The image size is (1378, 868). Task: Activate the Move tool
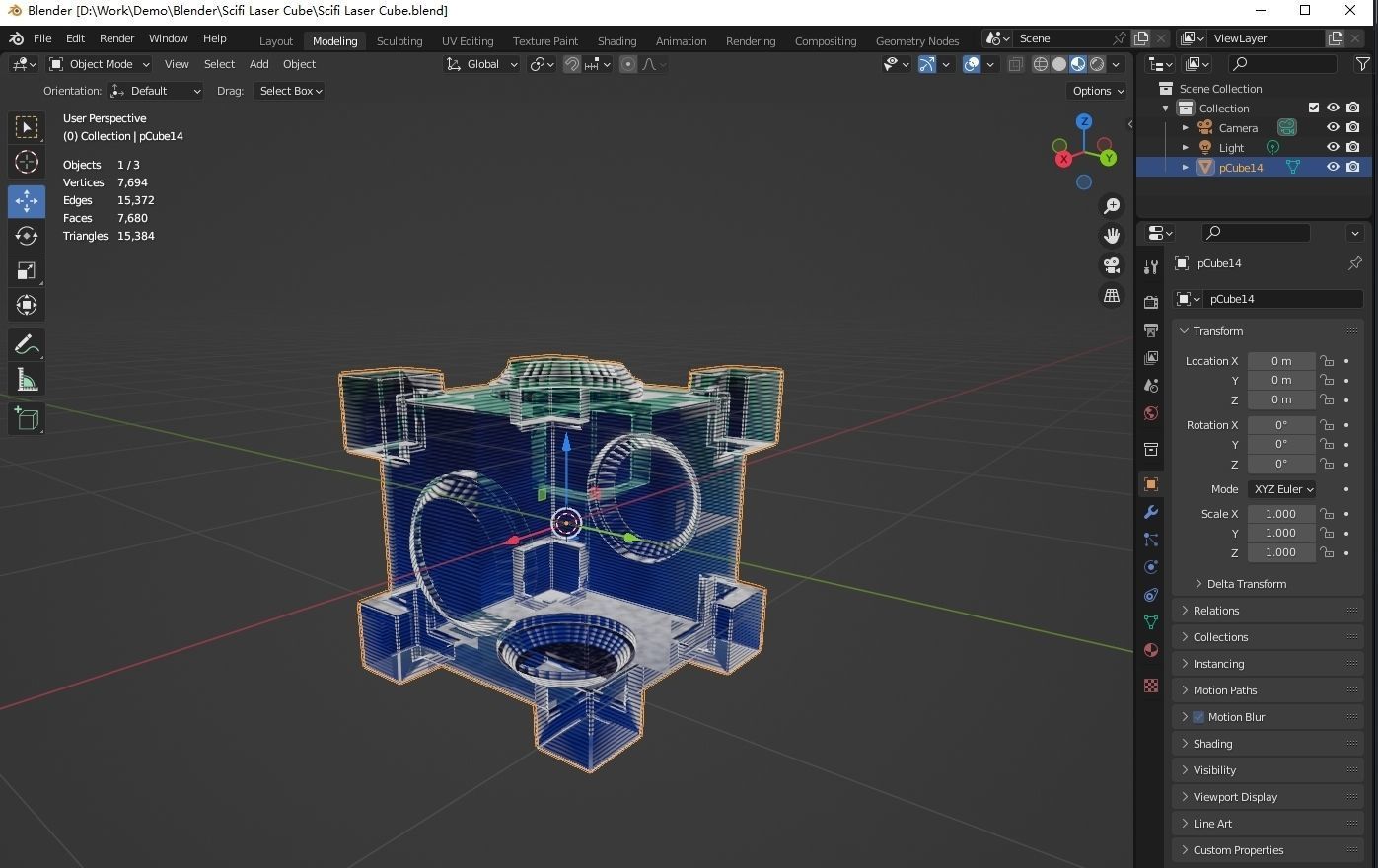tap(27, 201)
